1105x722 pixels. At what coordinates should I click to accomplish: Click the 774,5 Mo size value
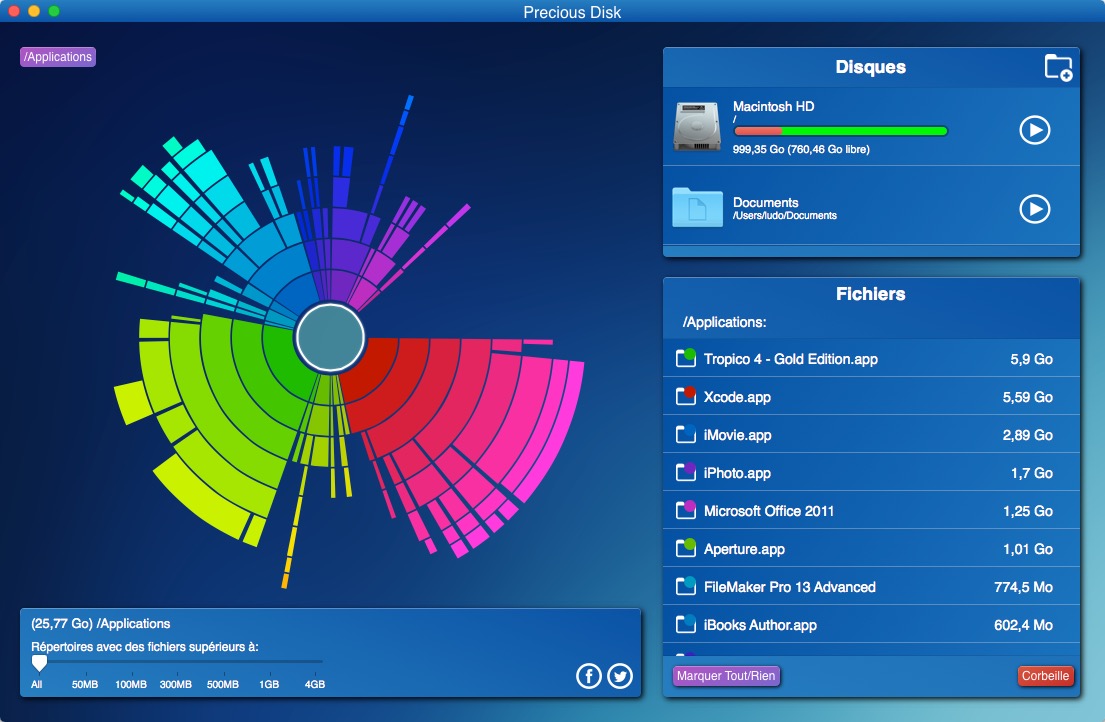tap(1023, 587)
